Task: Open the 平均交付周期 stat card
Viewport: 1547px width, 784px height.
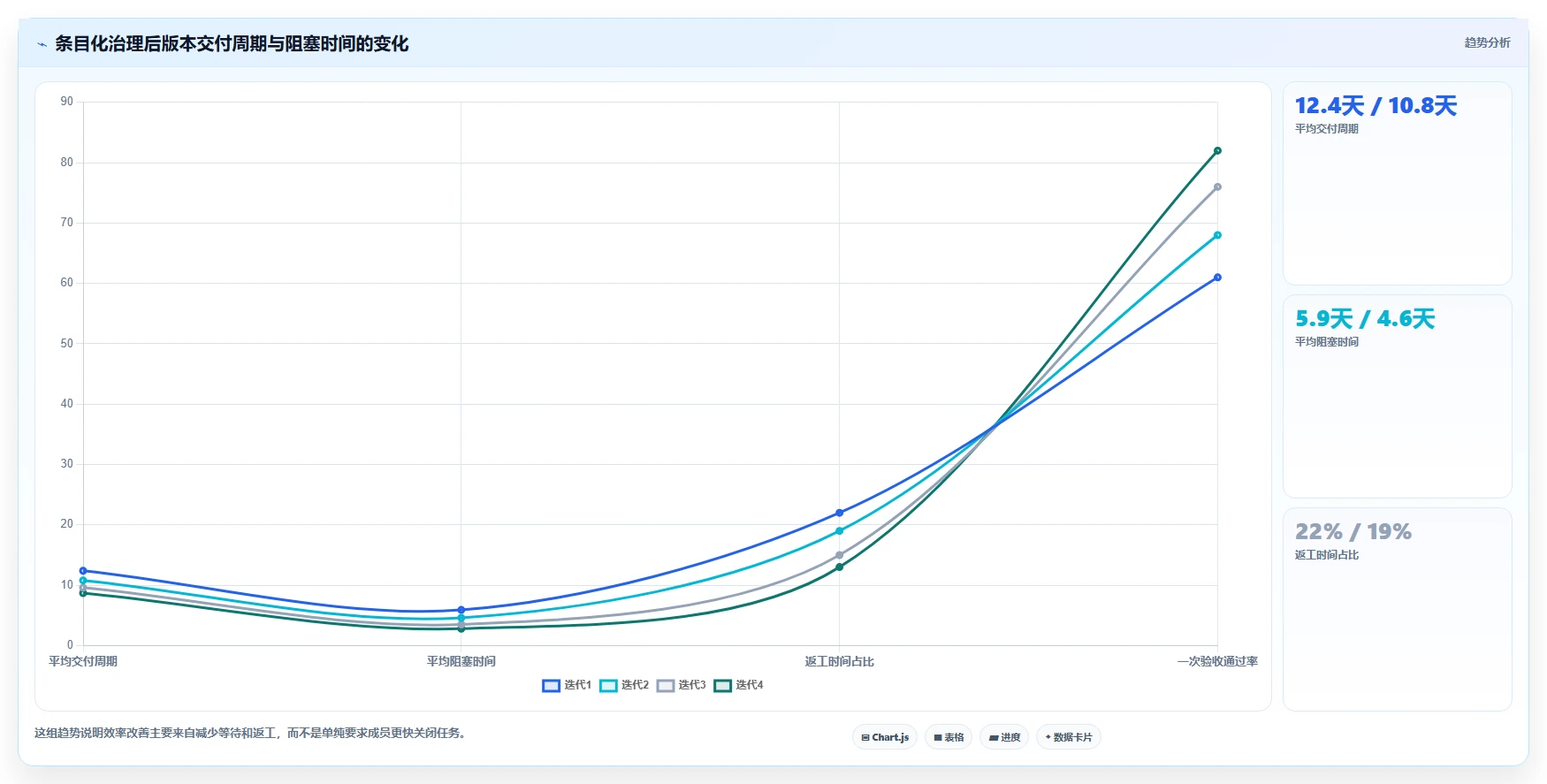Action: (1398, 184)
